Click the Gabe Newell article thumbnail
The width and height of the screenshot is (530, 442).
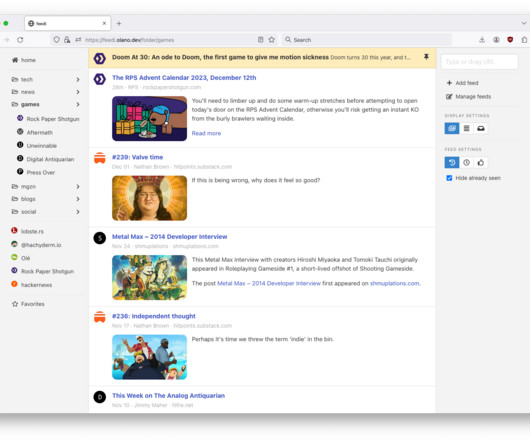(x=149, y=198)
